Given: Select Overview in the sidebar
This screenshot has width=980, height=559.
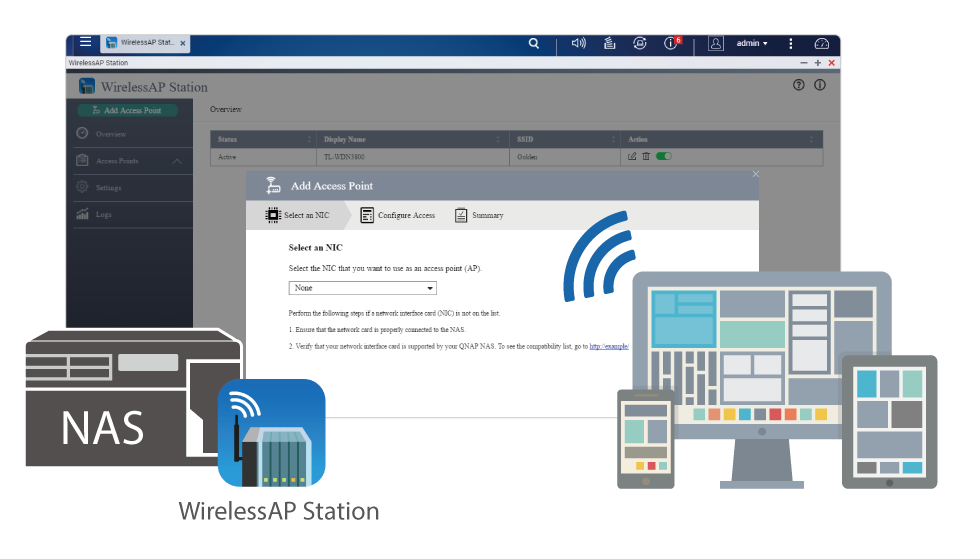Looking at the screenshot, I should tap(110, 134).
